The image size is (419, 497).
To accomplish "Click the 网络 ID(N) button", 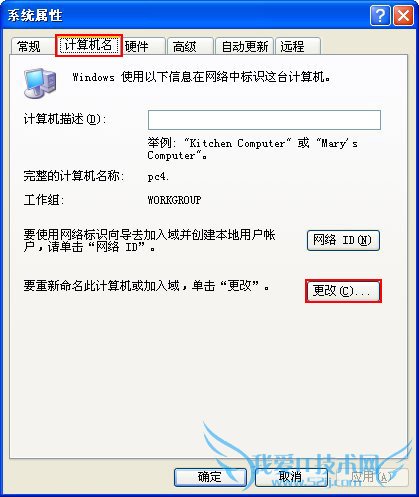I will click(x=343, y=240).
